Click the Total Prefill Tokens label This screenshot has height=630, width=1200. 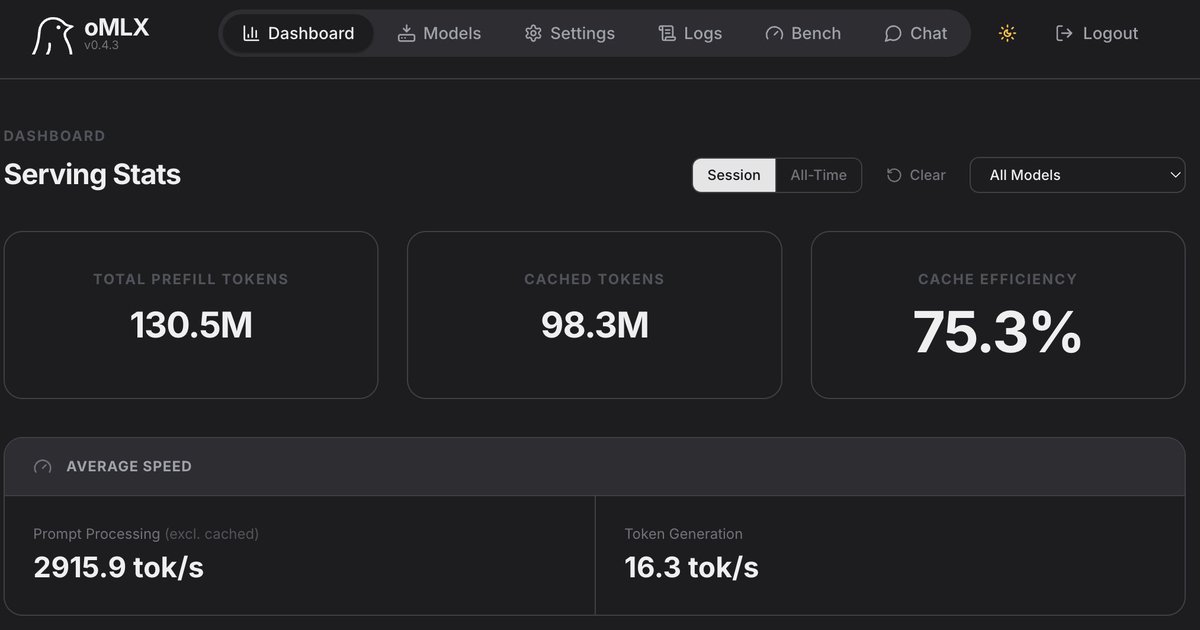pos(191,279)
